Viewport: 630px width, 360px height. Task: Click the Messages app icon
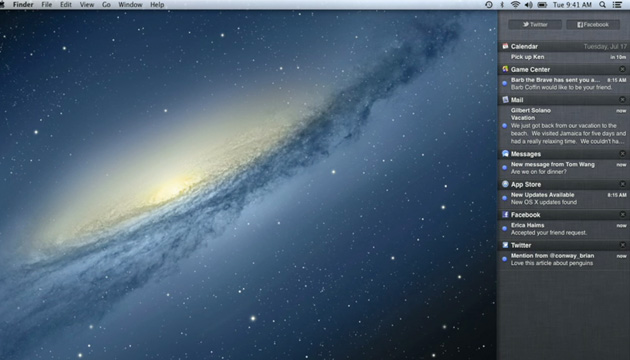tap(505, 154)
